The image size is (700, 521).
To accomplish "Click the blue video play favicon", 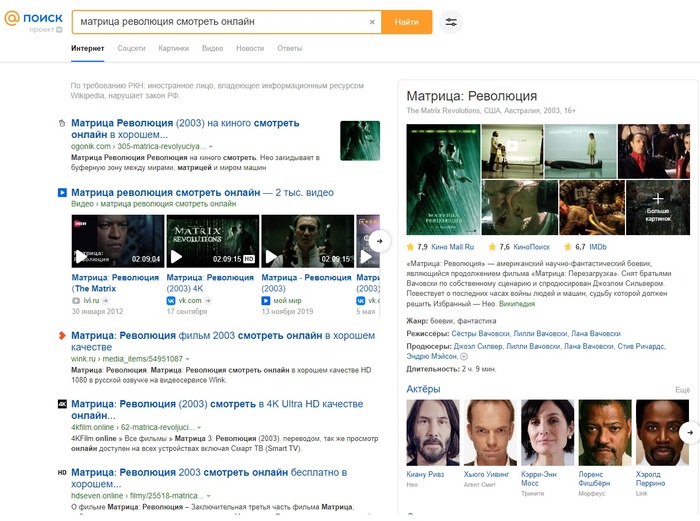I will (x=62, y=193).
